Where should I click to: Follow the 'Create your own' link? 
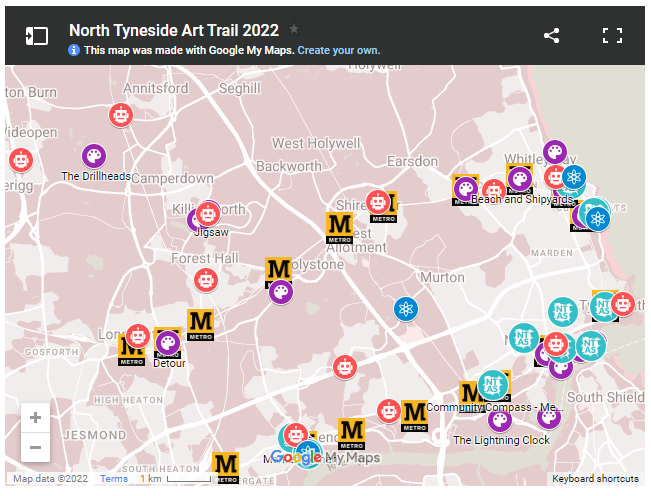(338, 50)
